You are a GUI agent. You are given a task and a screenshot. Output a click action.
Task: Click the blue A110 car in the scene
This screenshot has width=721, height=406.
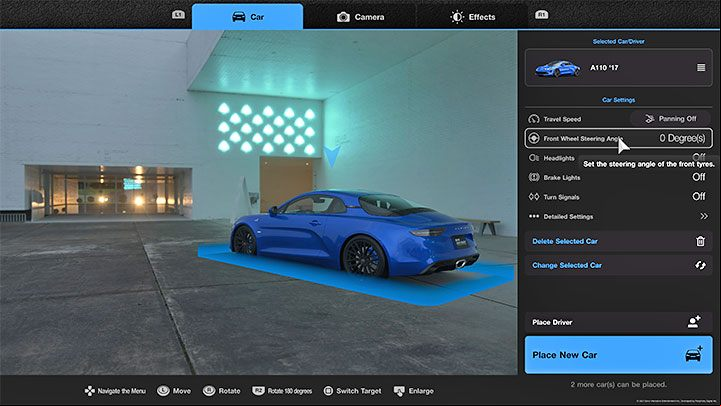pyautogui.click(x=354, y=234)
